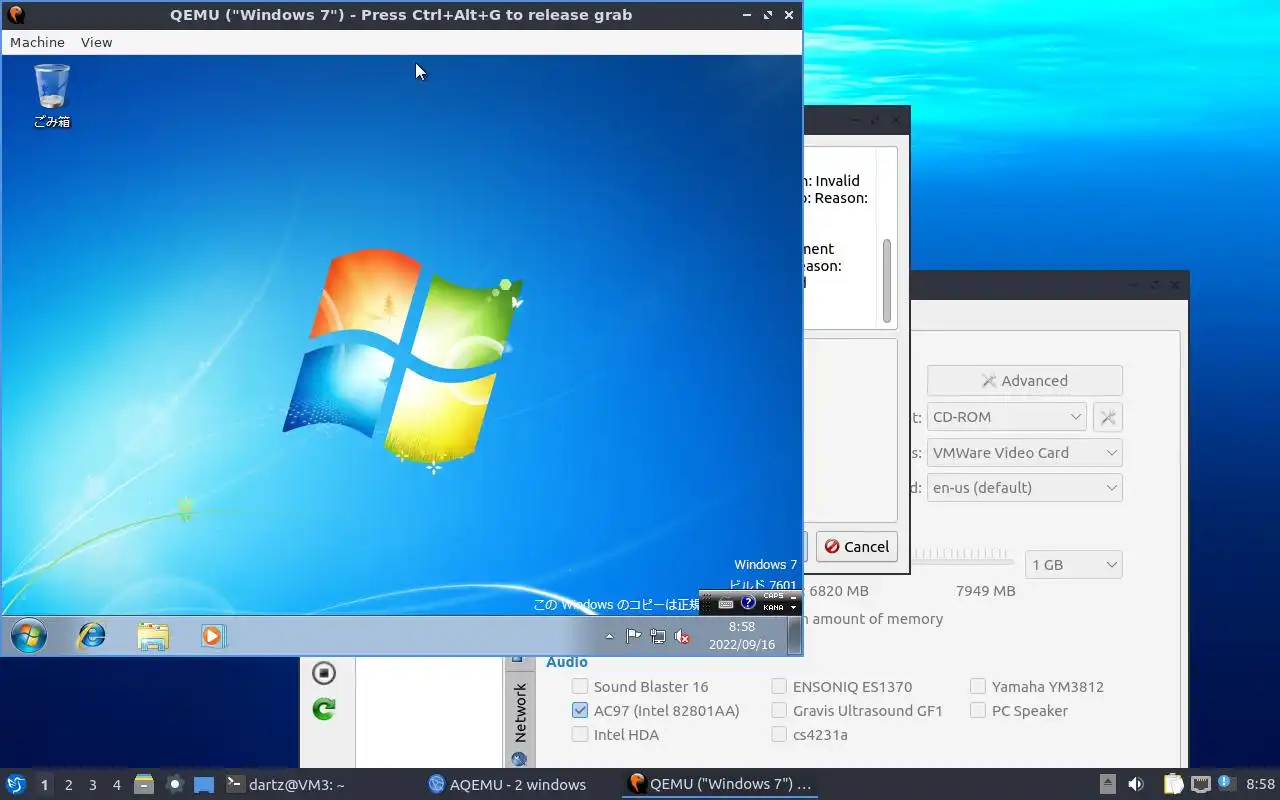Click the host network monitor tray icon
Screen dimensions: 1280x800
(1200, 785)
